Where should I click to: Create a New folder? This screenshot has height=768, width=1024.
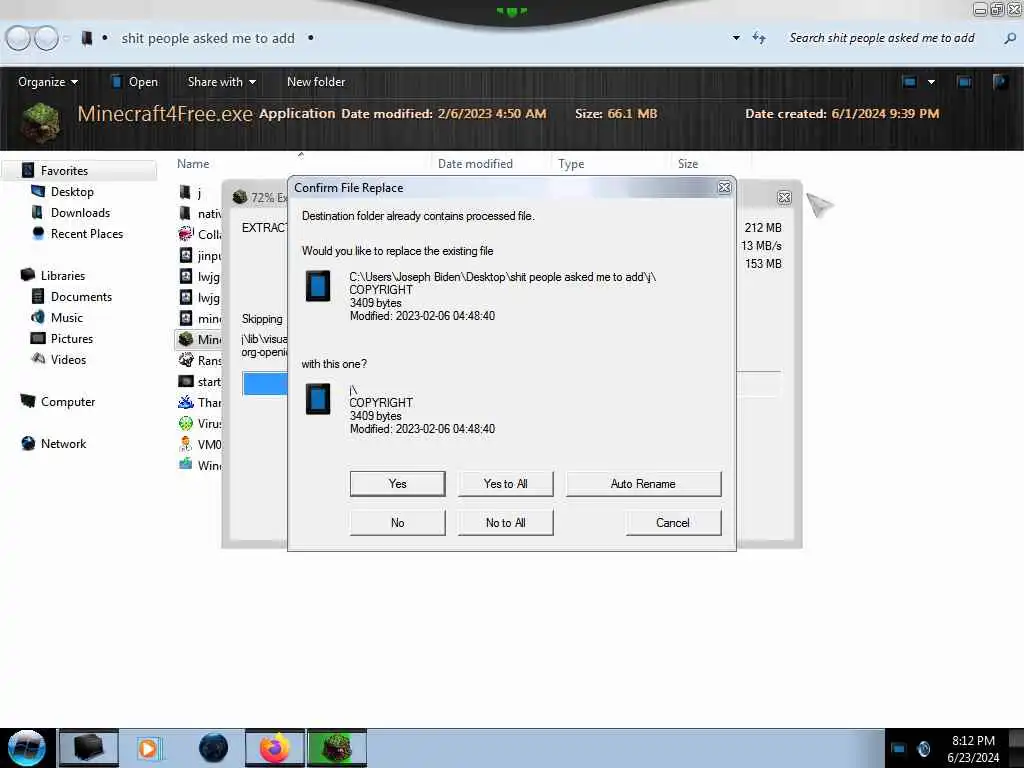pos(316,82)
